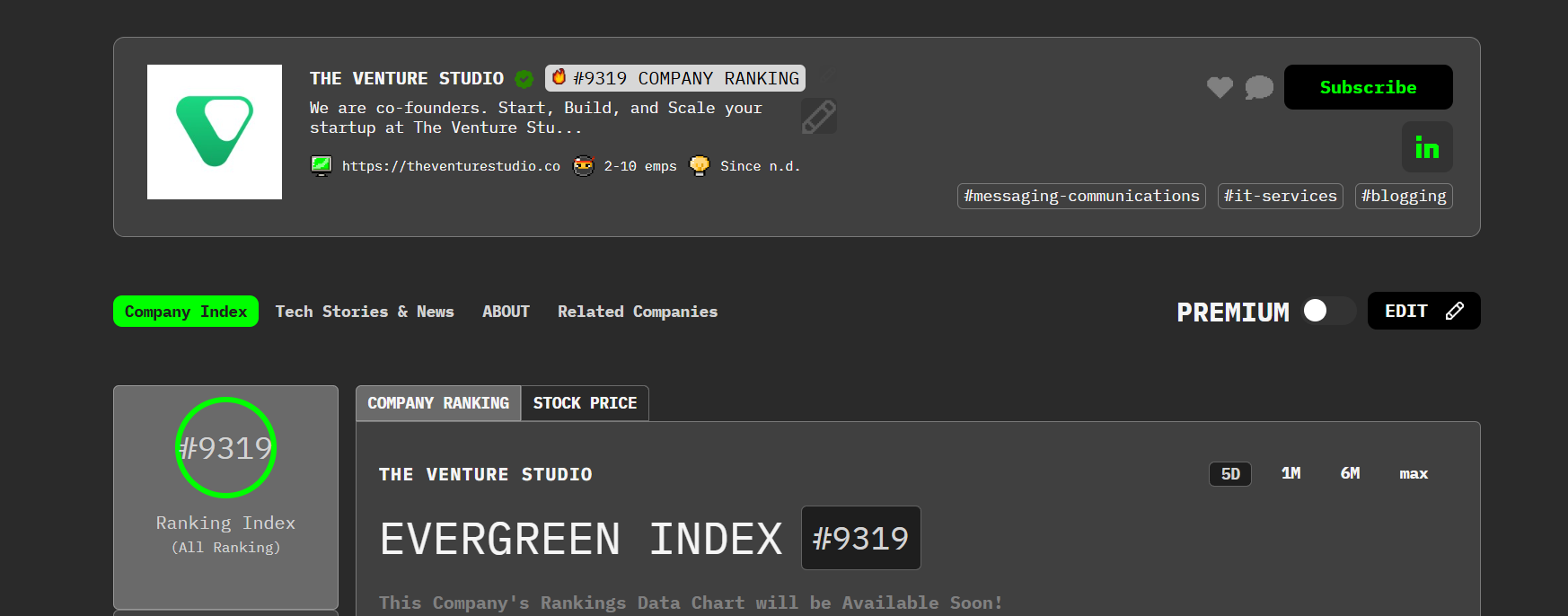The image size is (1568, 616).
Task: Click the Evergreen Index #9319 badge
Action: coord(860,538)
